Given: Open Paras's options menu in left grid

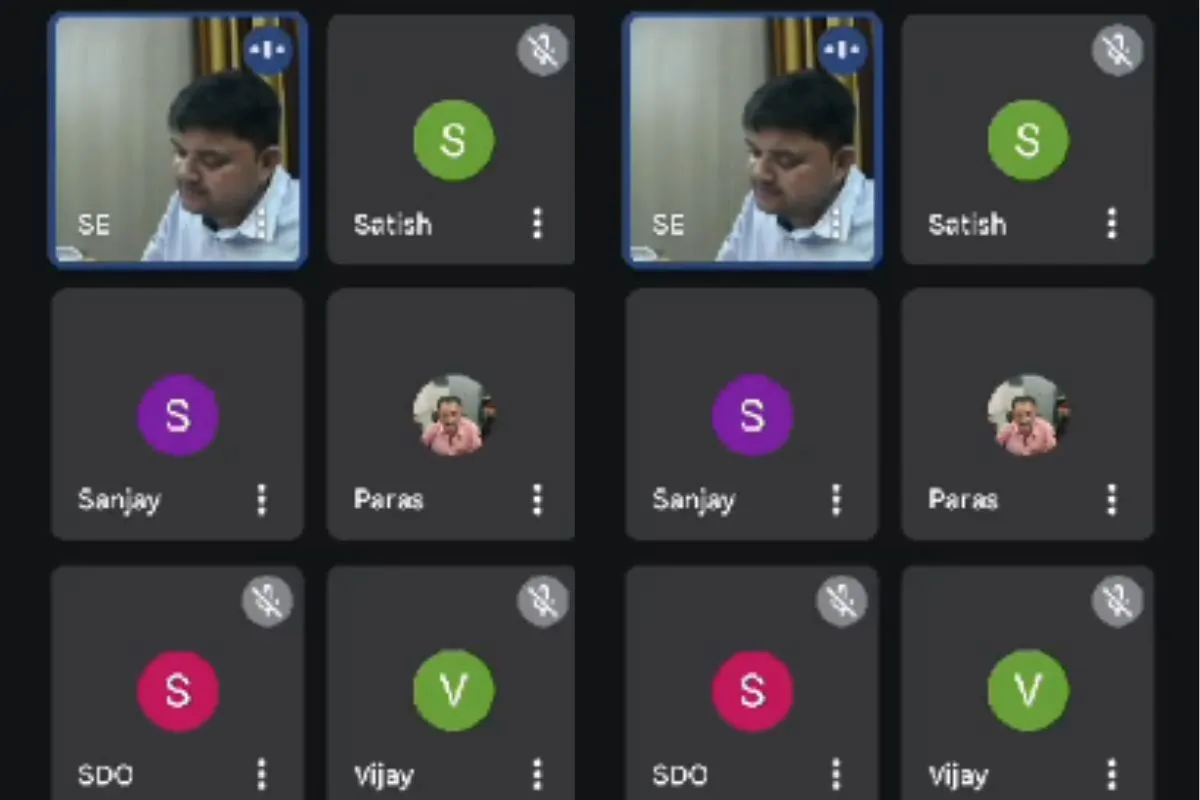Looking at the screenshot, I should [x=537, y=499].
